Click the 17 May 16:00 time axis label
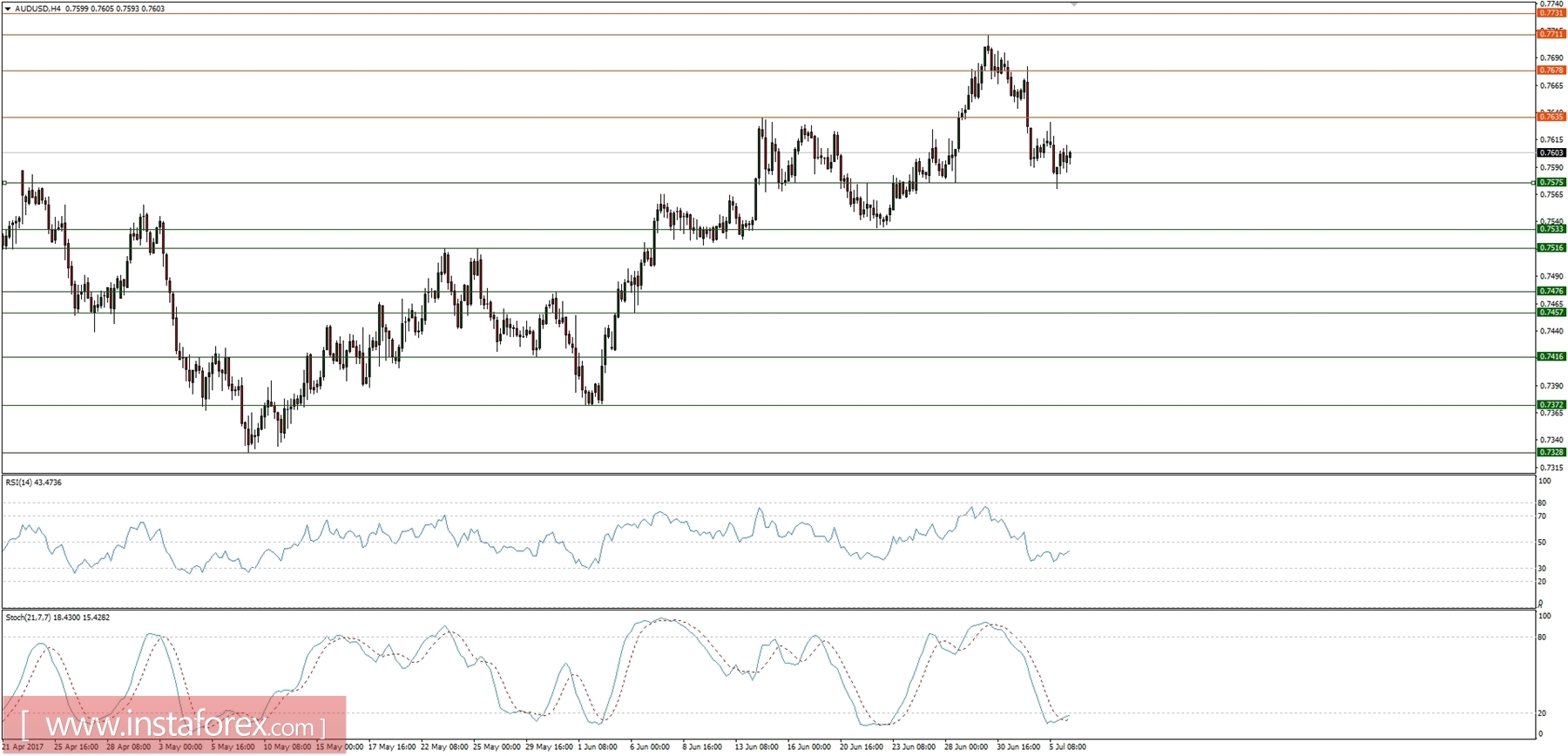1568x756 pixels. pyautogui.click(x=392, y=747)
